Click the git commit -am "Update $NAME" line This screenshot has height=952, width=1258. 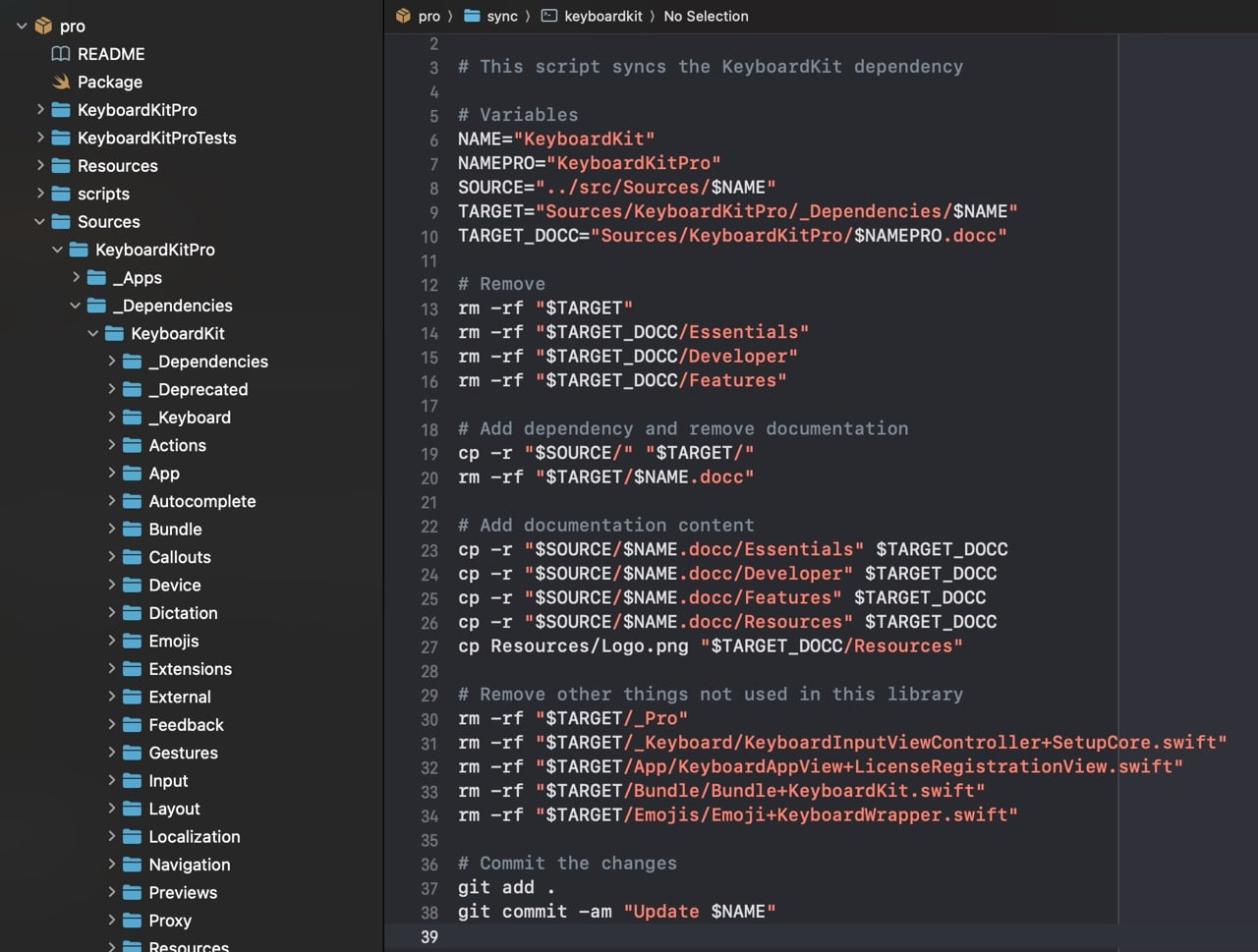point(616,912)
